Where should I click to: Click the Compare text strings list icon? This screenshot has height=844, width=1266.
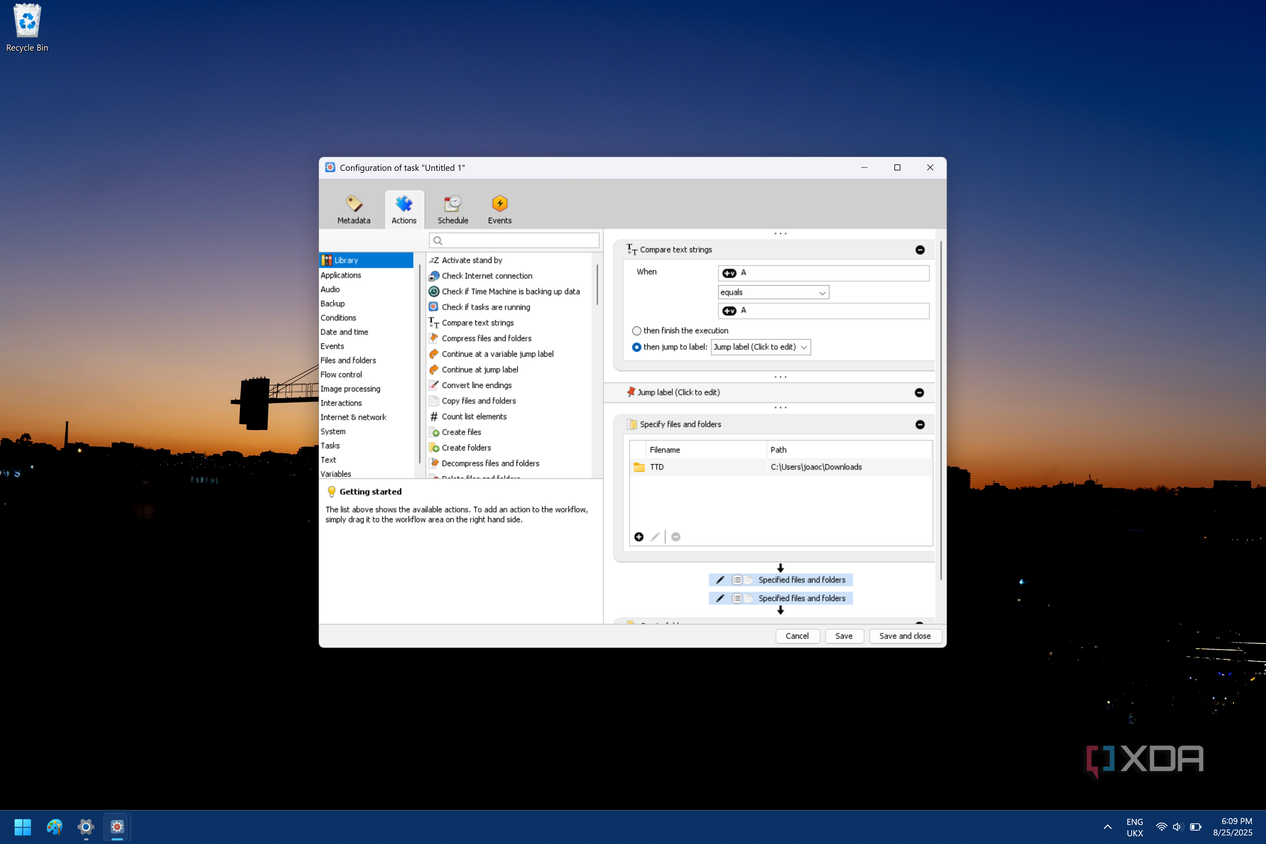[x=434, y=323]
